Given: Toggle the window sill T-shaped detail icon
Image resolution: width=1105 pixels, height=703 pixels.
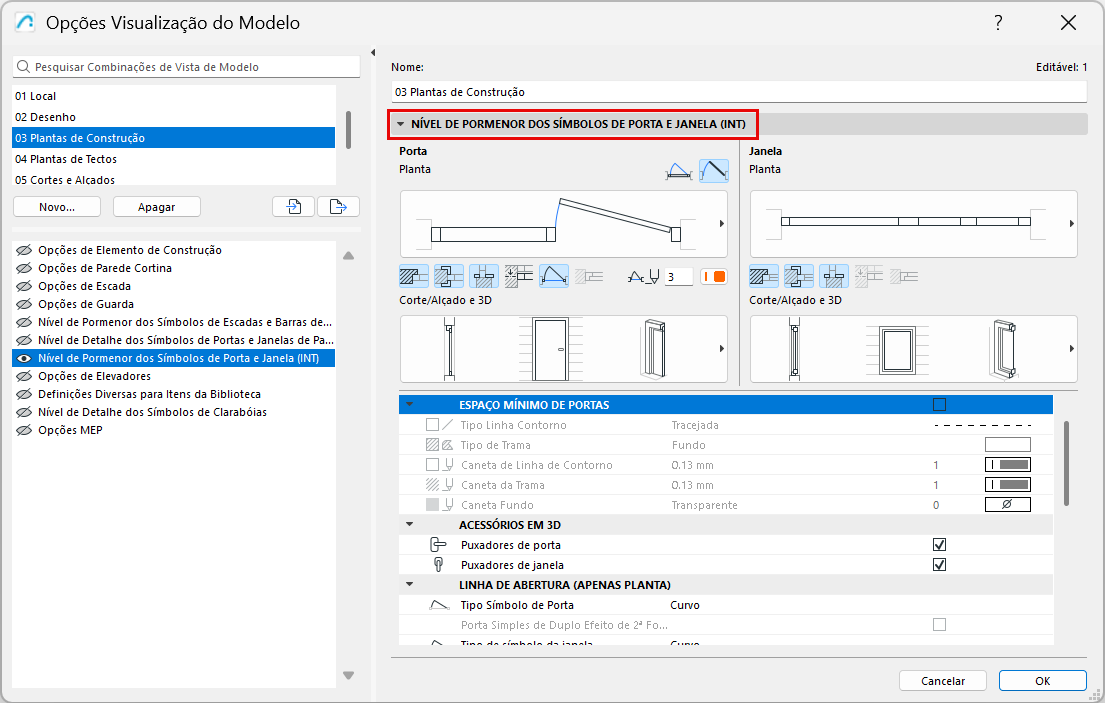Looking at the screenshot, I should coord(834,277).
